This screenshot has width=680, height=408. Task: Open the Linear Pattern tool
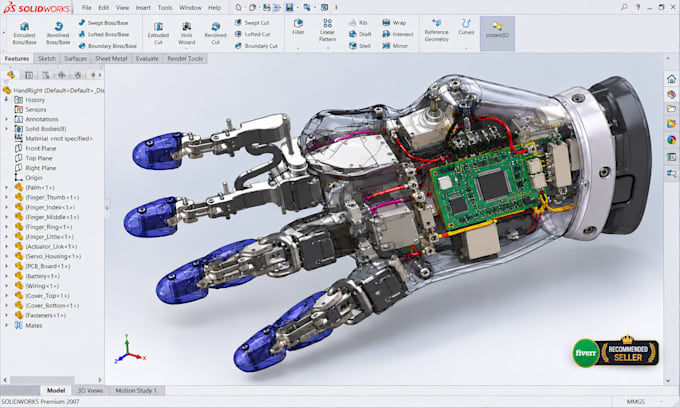pos(327,30)
